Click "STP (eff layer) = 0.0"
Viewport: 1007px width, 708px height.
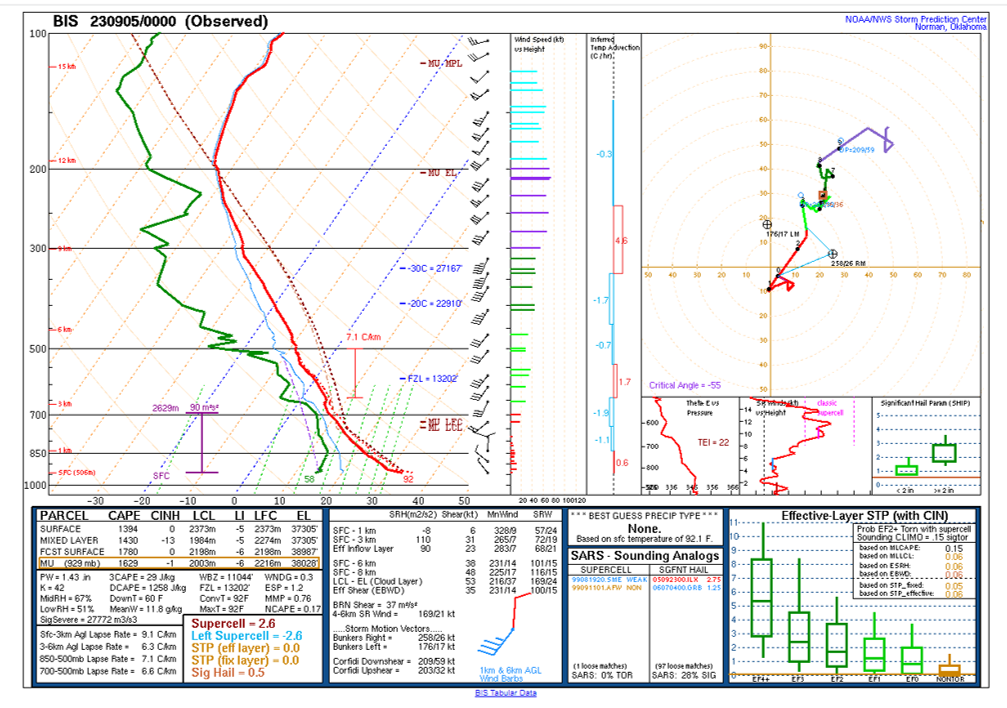point(245,648)
